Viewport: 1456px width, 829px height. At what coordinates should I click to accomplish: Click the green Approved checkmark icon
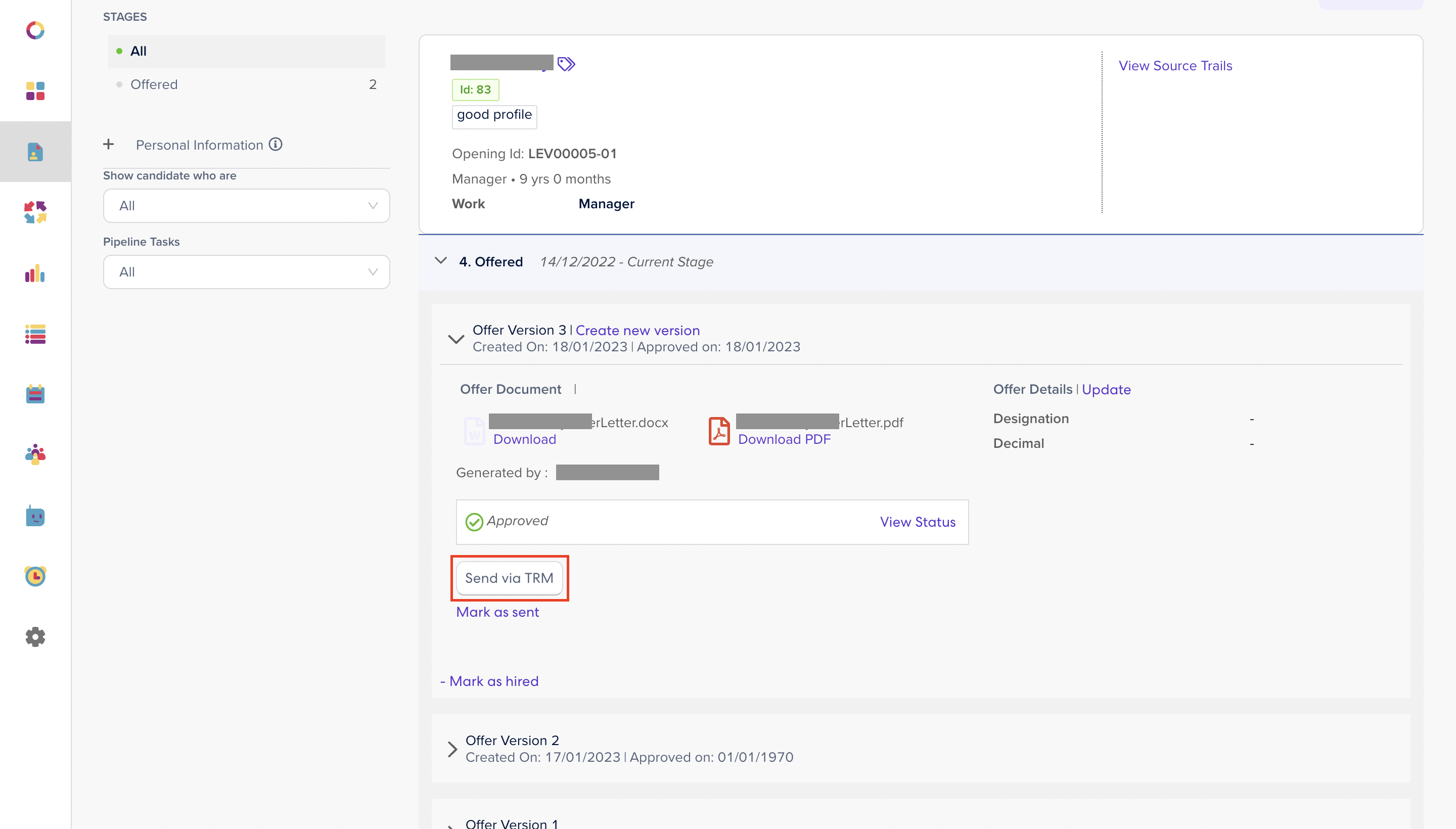pyautogui.click(x=474, y=522)
